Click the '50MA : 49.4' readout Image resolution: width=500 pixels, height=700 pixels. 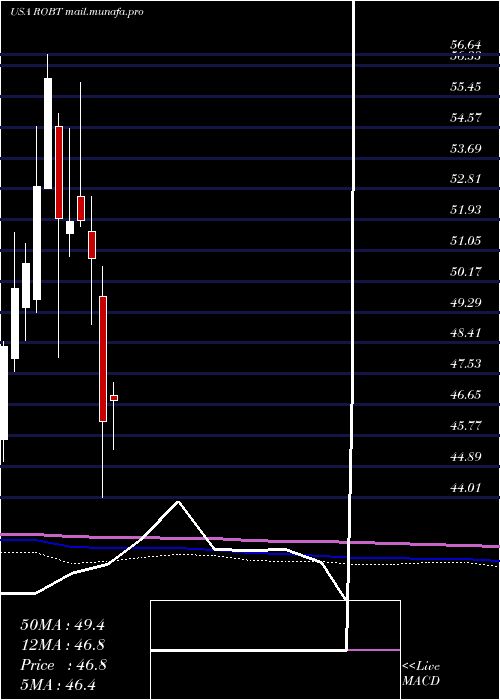click(62, 625)
